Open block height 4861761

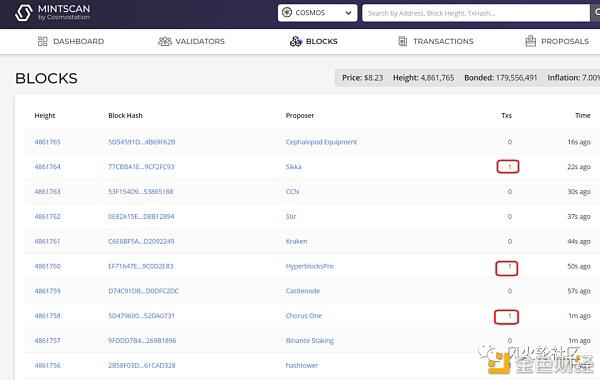point(47,241)
